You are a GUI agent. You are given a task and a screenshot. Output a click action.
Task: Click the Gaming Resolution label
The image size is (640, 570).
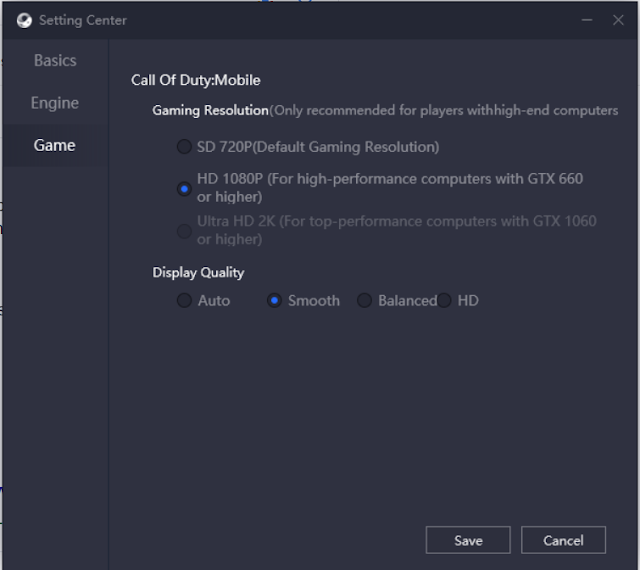tap(210, 110)
